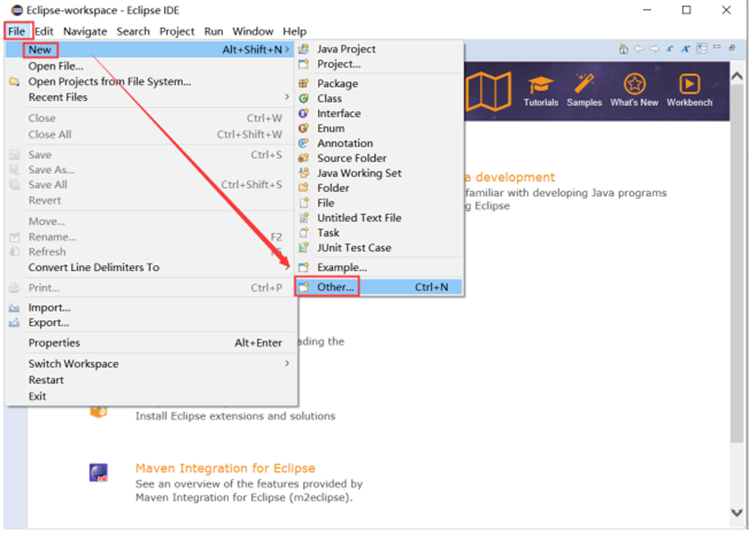This screenshot has width=750, height=533.
Task: Choose Java Working Set entry
Action: tap(378, 173)
